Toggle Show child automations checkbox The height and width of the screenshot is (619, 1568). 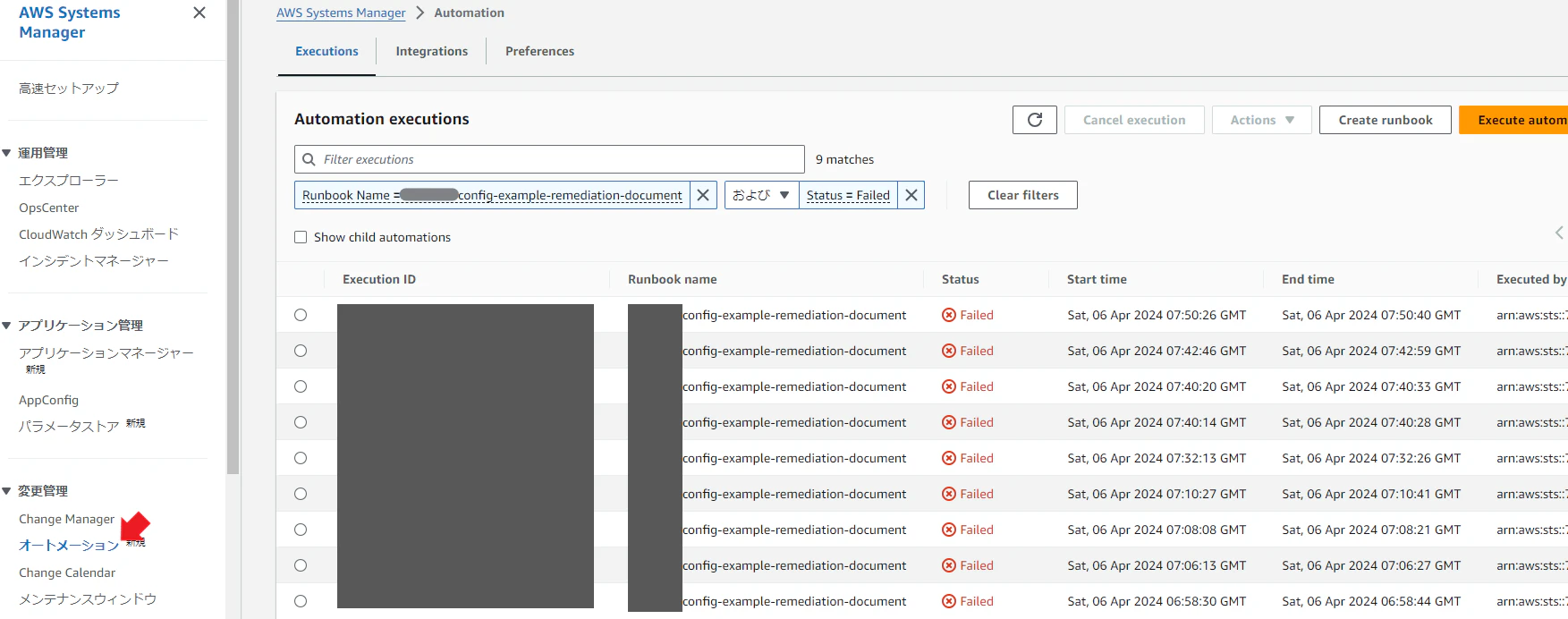click(301, 237)
